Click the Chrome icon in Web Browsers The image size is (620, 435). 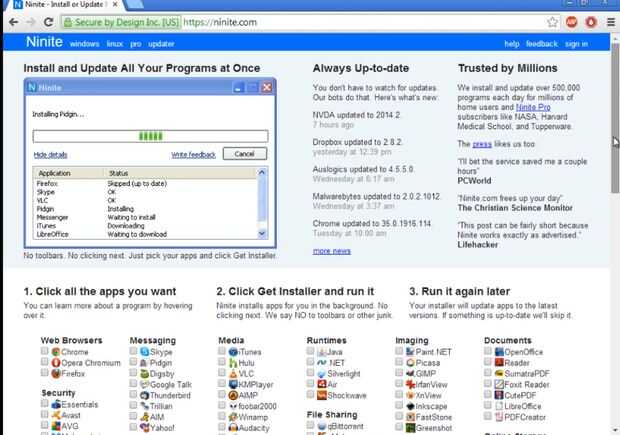point(56,352)
